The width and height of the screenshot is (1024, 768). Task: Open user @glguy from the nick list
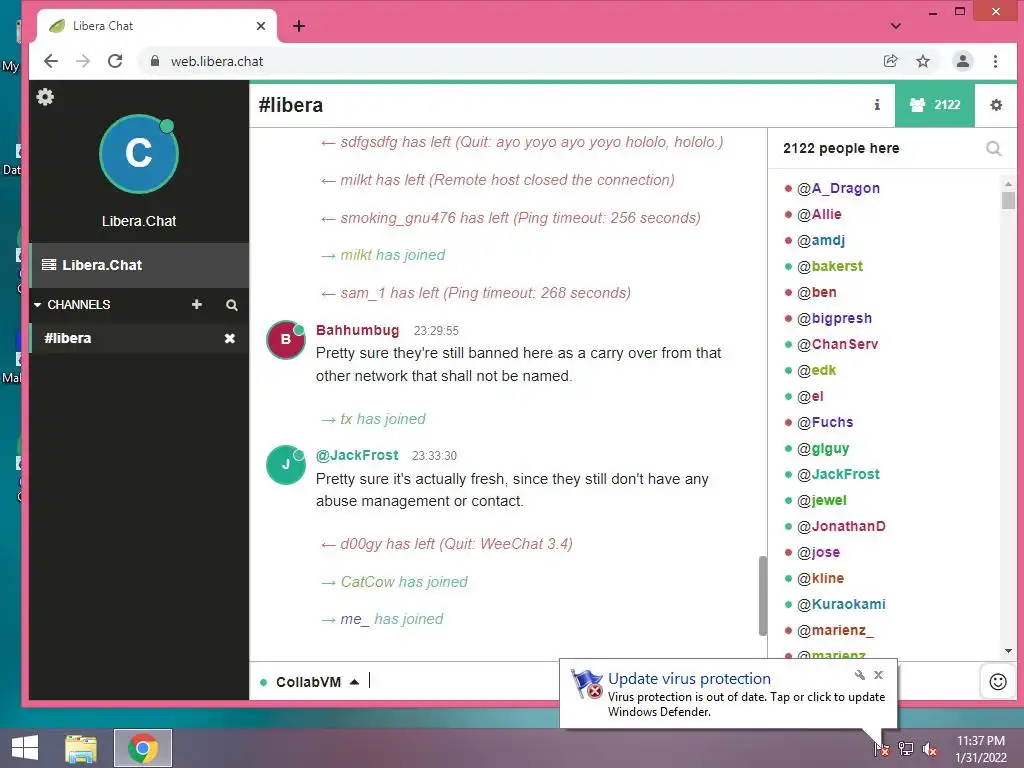823,449
